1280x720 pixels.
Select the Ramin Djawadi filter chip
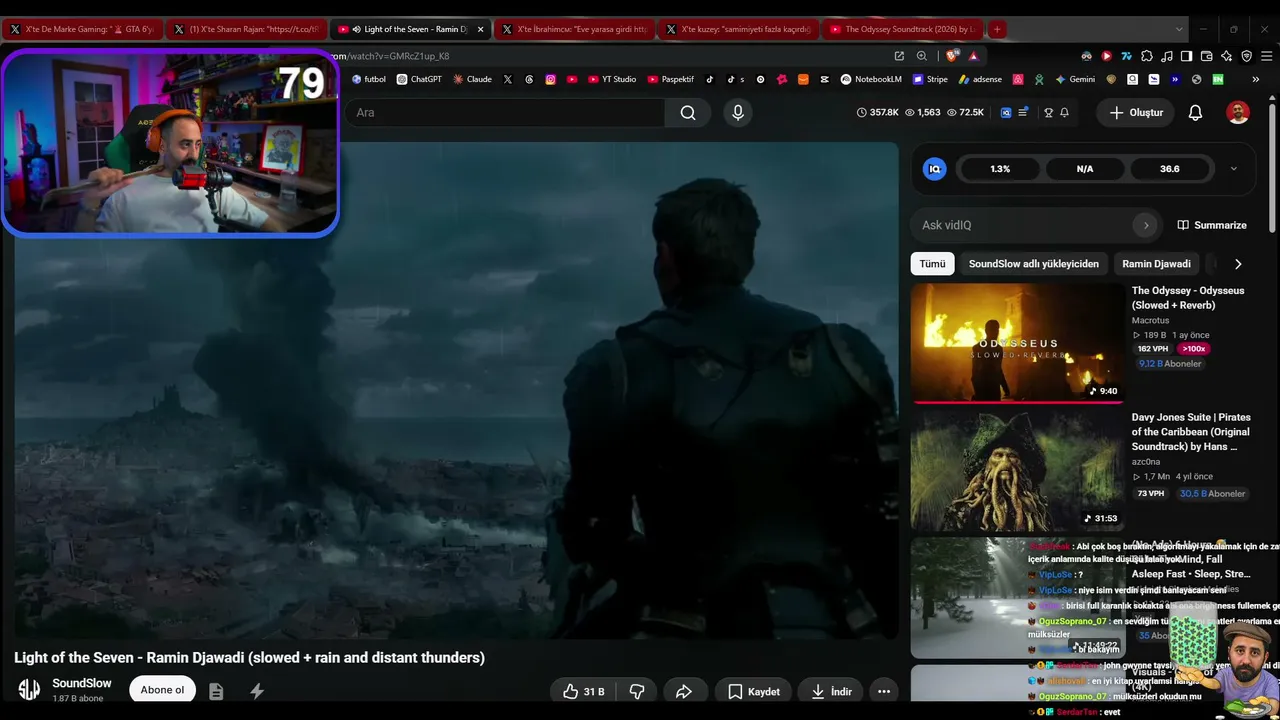point(1156,264)
